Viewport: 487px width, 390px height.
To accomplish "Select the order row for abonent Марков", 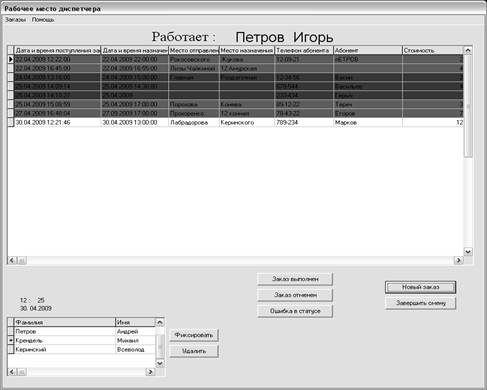I will [235, 122].
